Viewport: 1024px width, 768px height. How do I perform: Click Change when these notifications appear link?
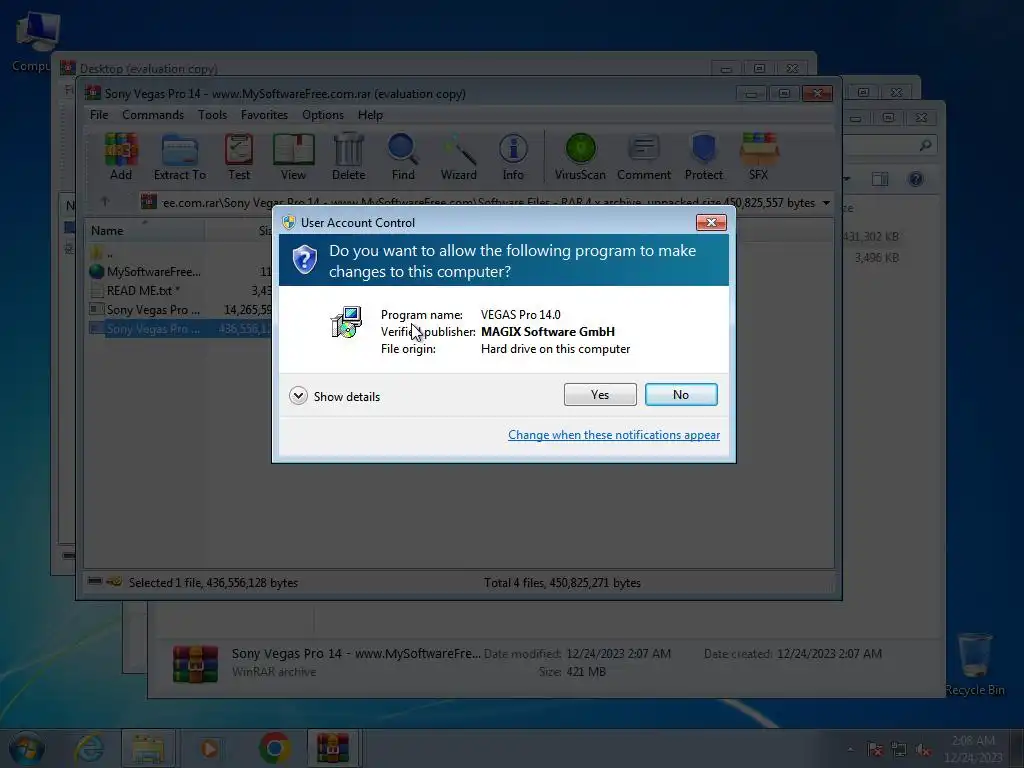click(614, 435)
